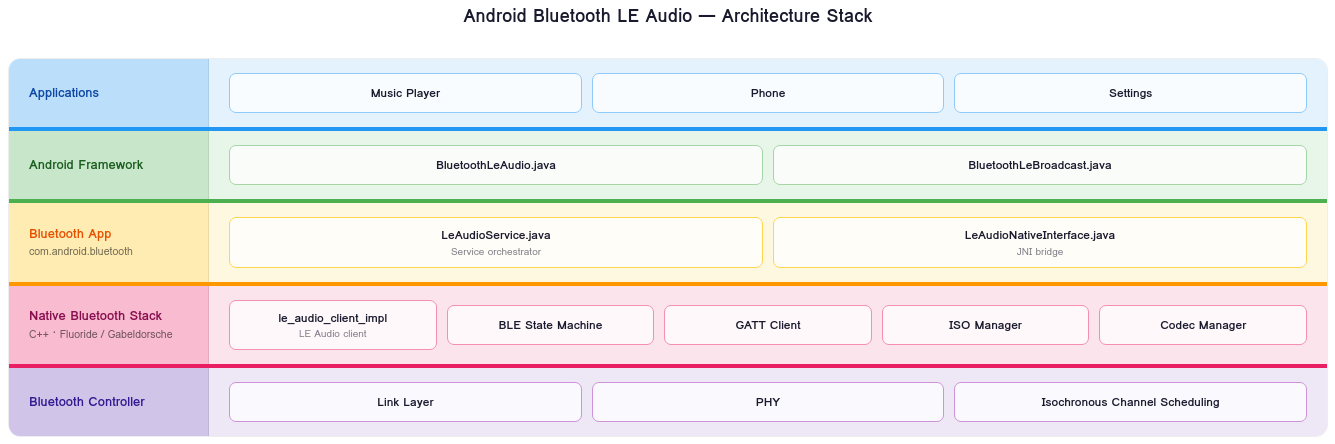The height and width of the screenshot is (444, 1335).
Task: Select the Isochronous Channel Scheduling box
Action: 1130,402
